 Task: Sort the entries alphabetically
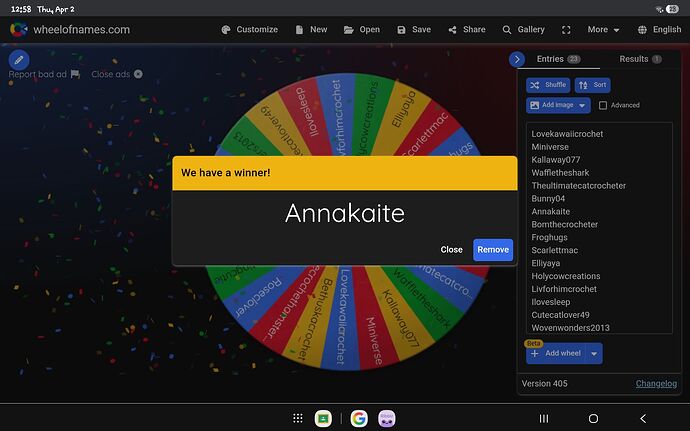(592, 85)
